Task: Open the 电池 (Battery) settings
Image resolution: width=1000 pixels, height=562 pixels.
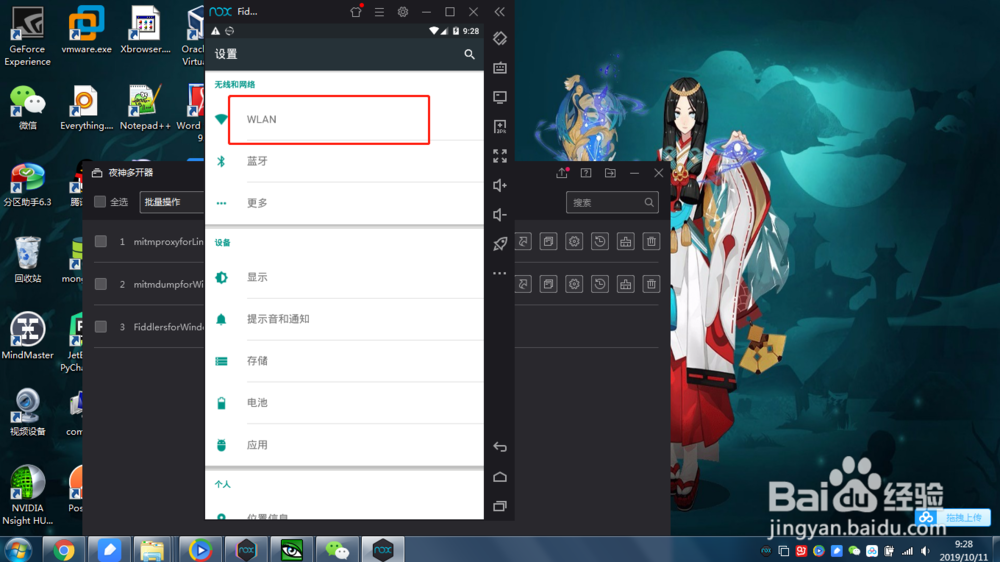Action: 344,403
